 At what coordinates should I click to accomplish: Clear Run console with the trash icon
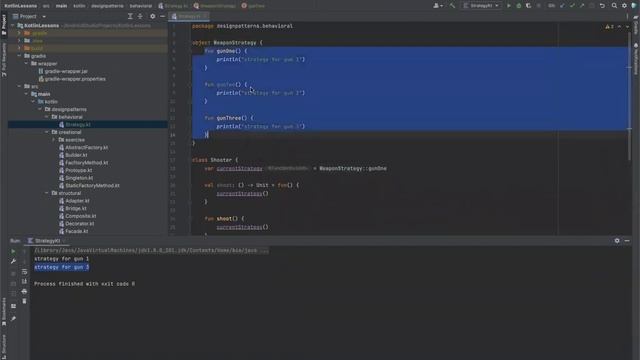point(24,301)
